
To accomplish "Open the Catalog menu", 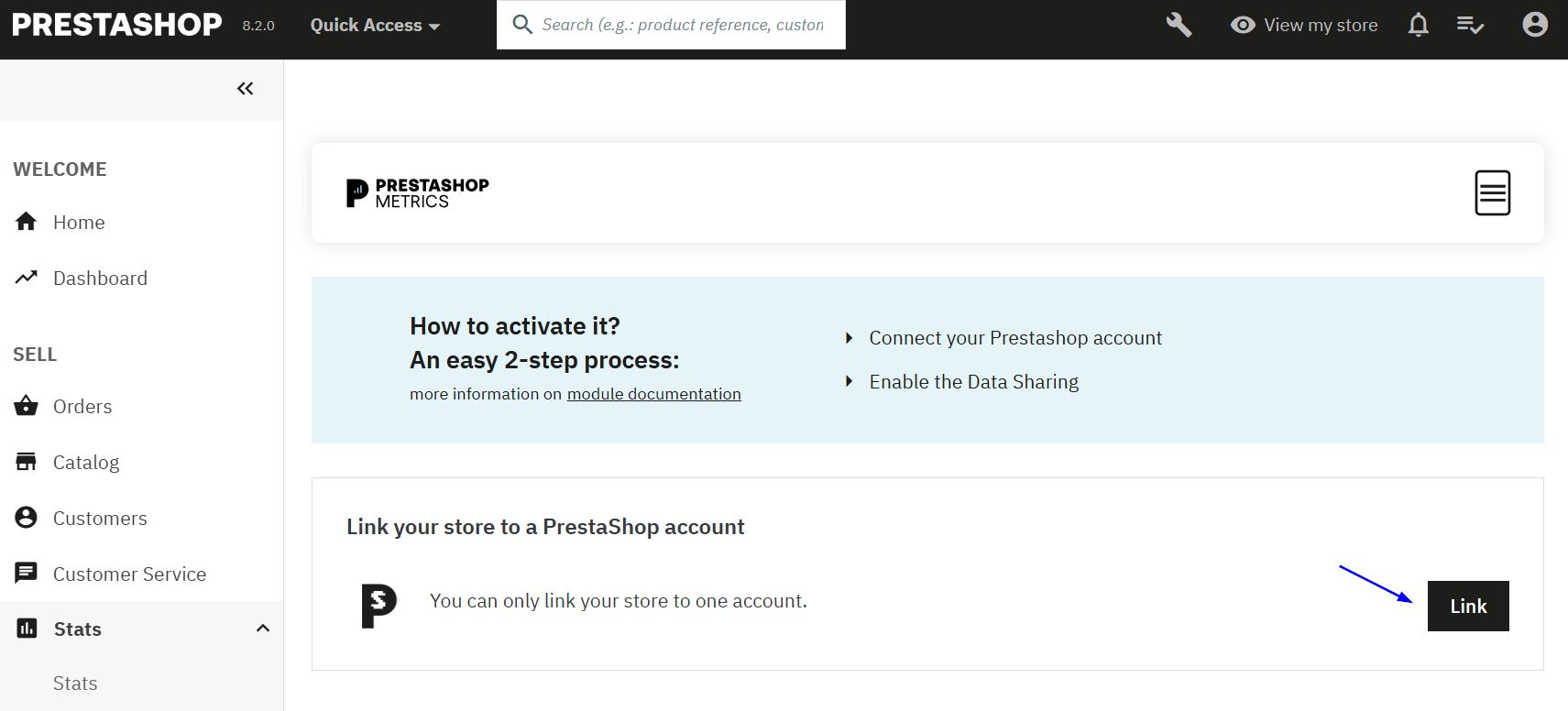I will pyautogui.click(x=86, y=462).
